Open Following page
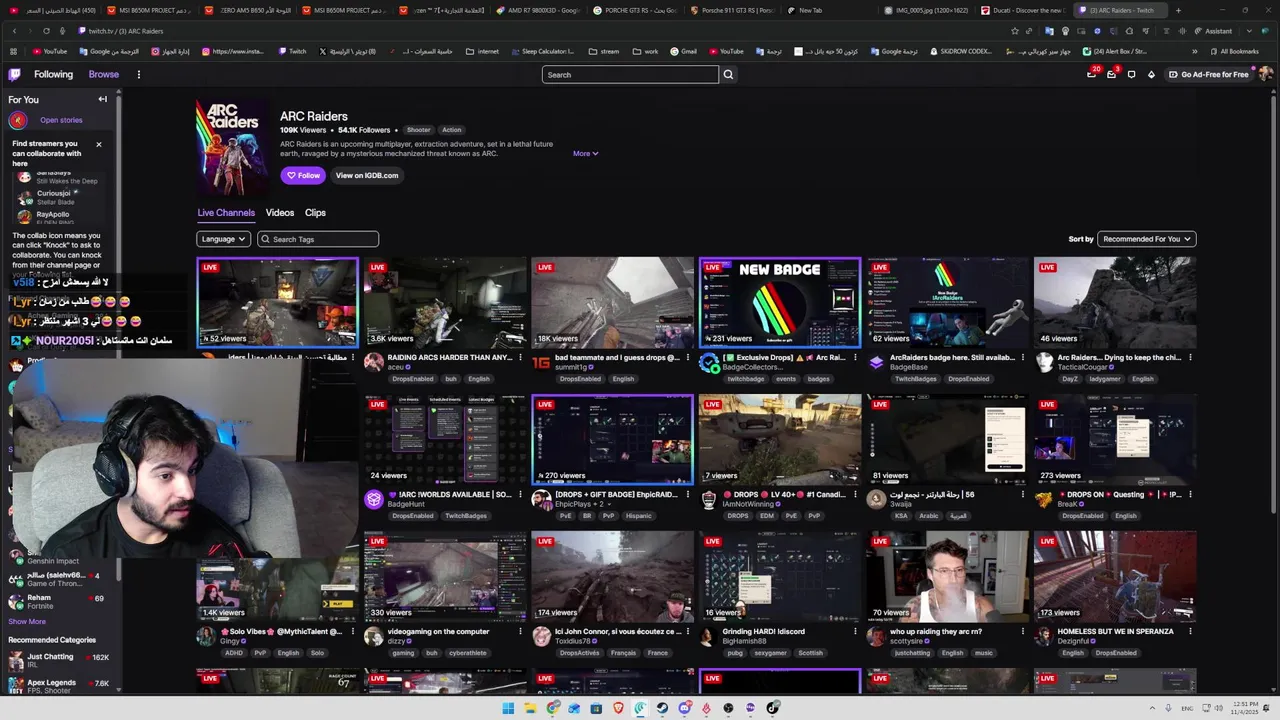Screen dimensions: 1280x720 (53, 74)
